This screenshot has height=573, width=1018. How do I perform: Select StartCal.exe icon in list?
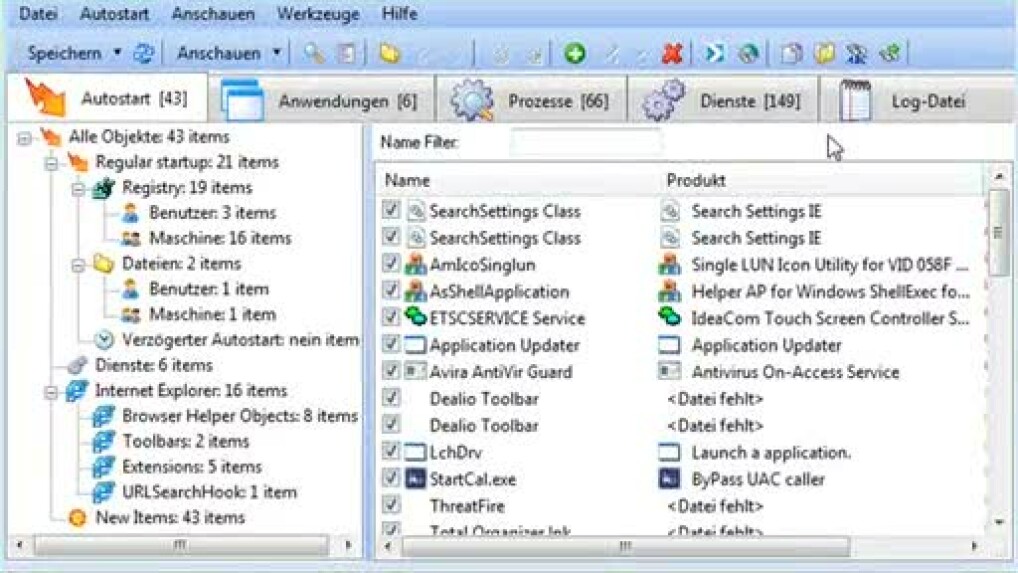click(x=415, y=479)
